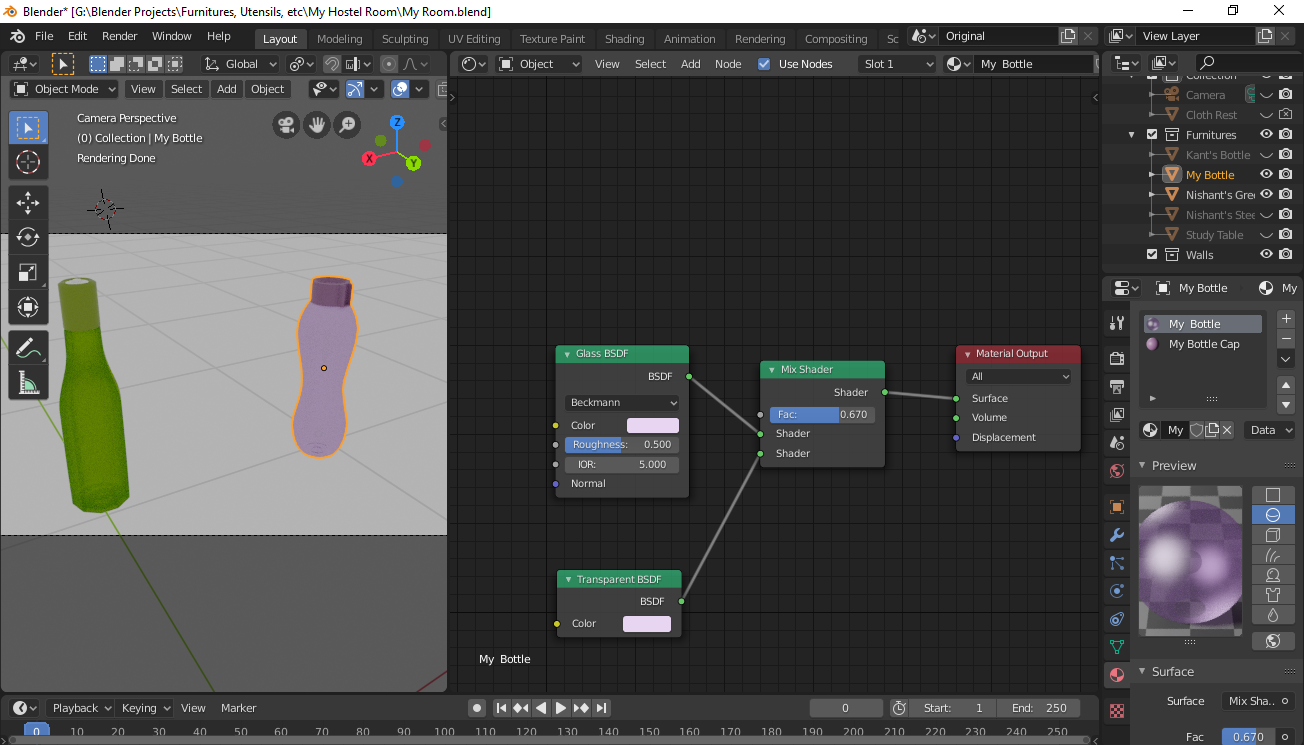Open the Keying popover in timeline
1304x745 pixels.
[145, 708]
